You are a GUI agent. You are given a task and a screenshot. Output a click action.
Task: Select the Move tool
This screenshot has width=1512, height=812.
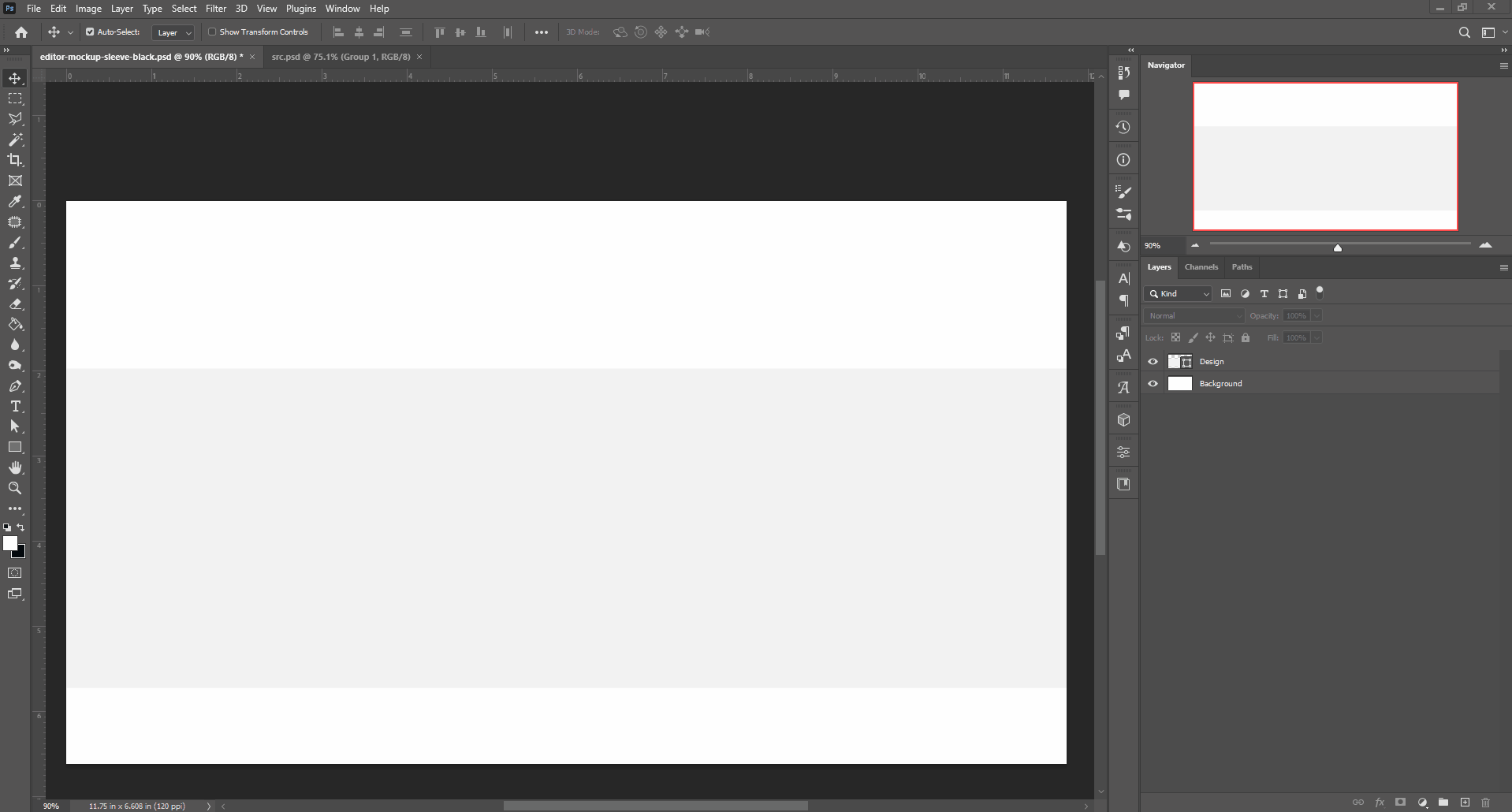[14, 78]
